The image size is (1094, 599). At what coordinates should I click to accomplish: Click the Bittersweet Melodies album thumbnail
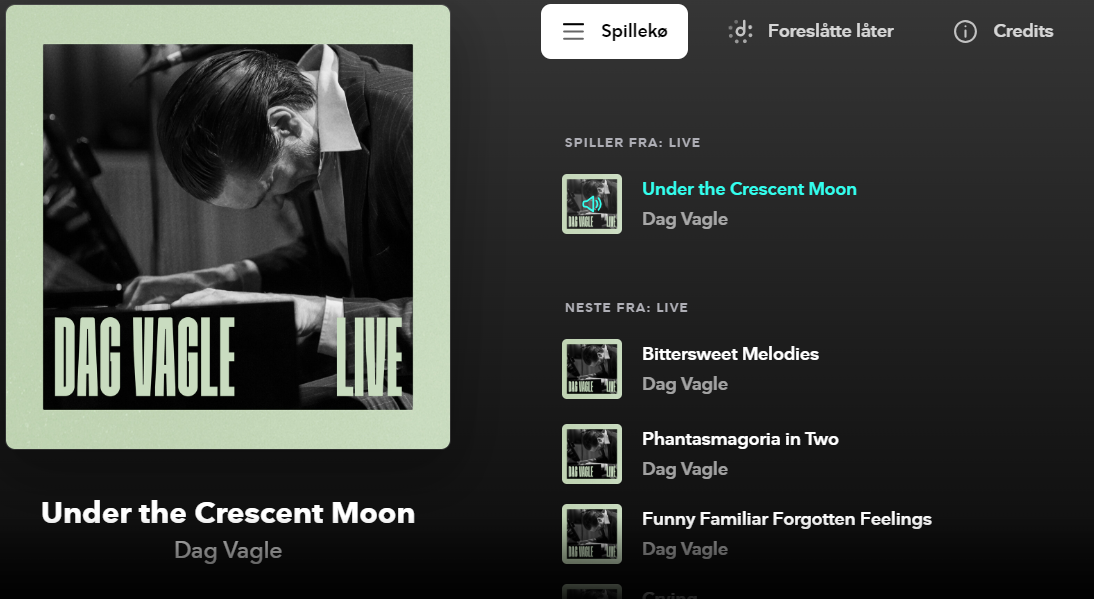coord(592,369)
